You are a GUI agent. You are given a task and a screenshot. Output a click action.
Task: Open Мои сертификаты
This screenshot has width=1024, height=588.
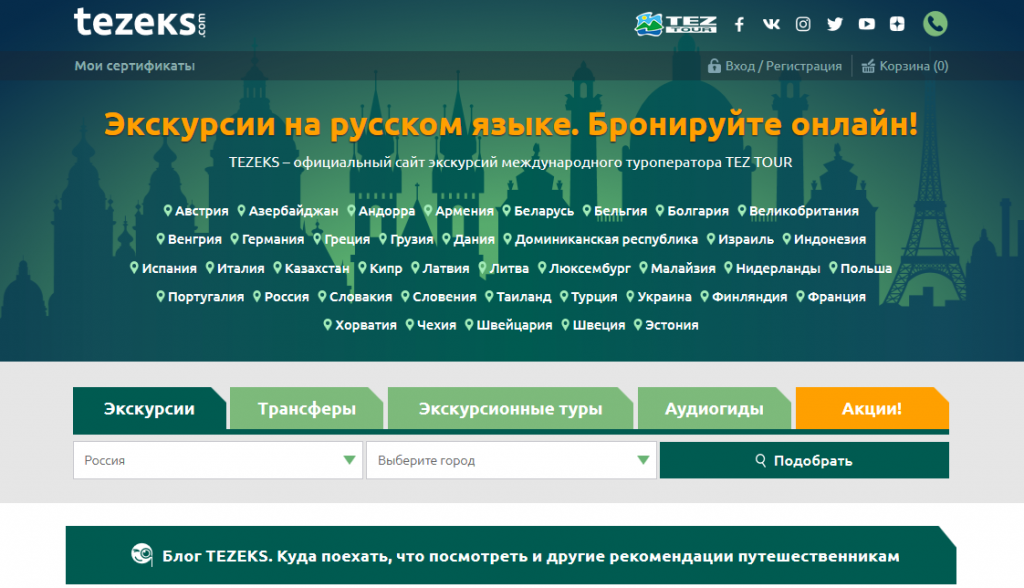coord(135,65)
